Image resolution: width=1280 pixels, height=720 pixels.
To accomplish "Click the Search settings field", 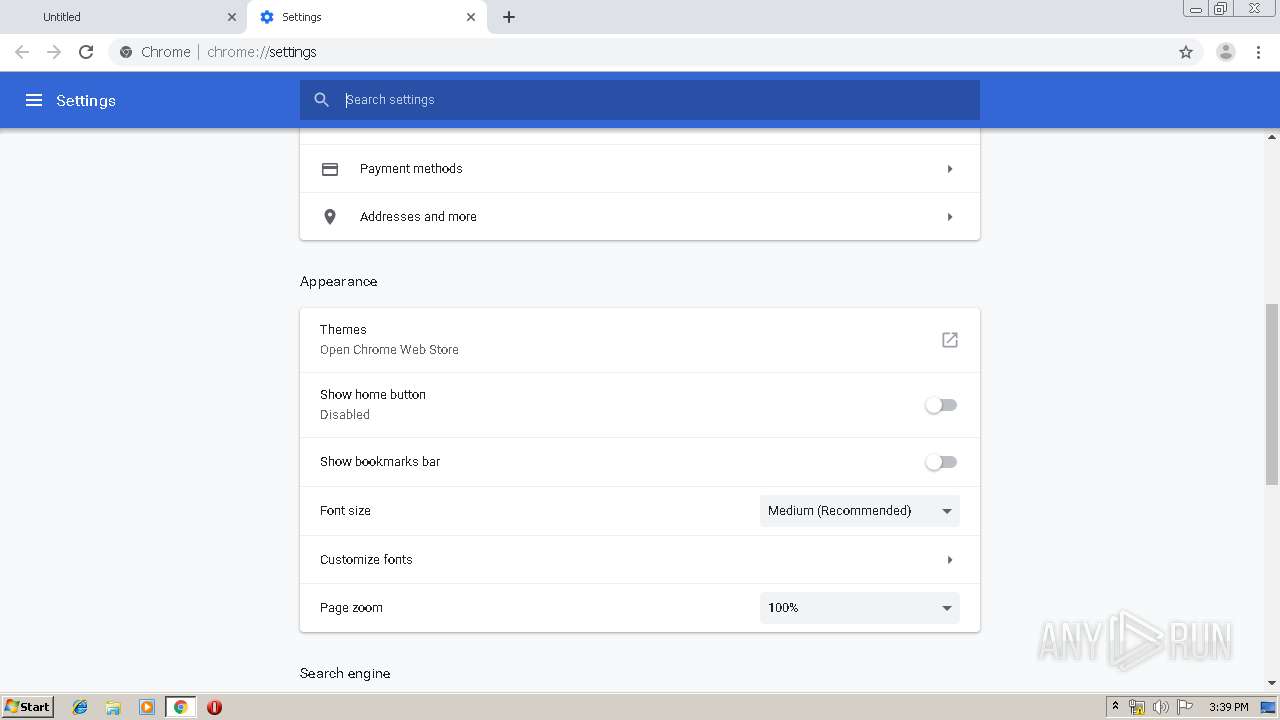I will (x=640, y=100).
